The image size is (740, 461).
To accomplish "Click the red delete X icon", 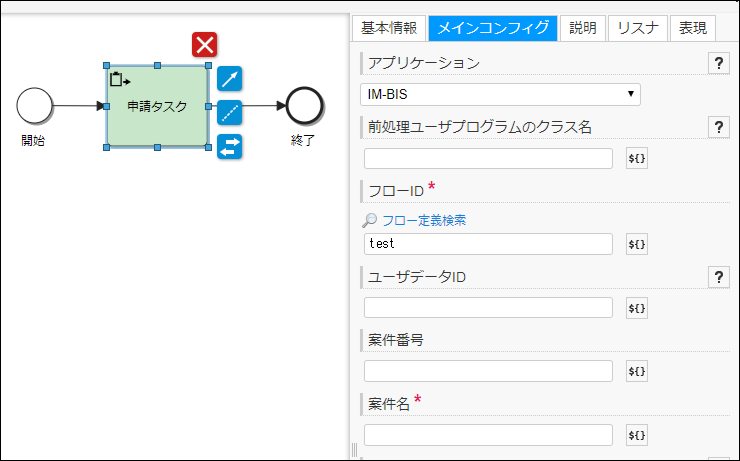I will (x=205, y=44).
